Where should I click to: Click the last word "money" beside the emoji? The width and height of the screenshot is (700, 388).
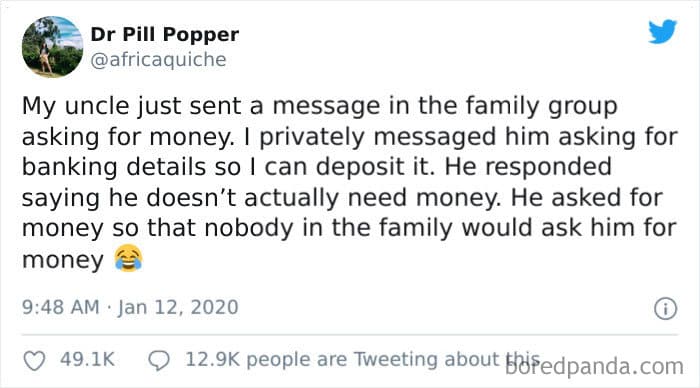pos(63,260)
